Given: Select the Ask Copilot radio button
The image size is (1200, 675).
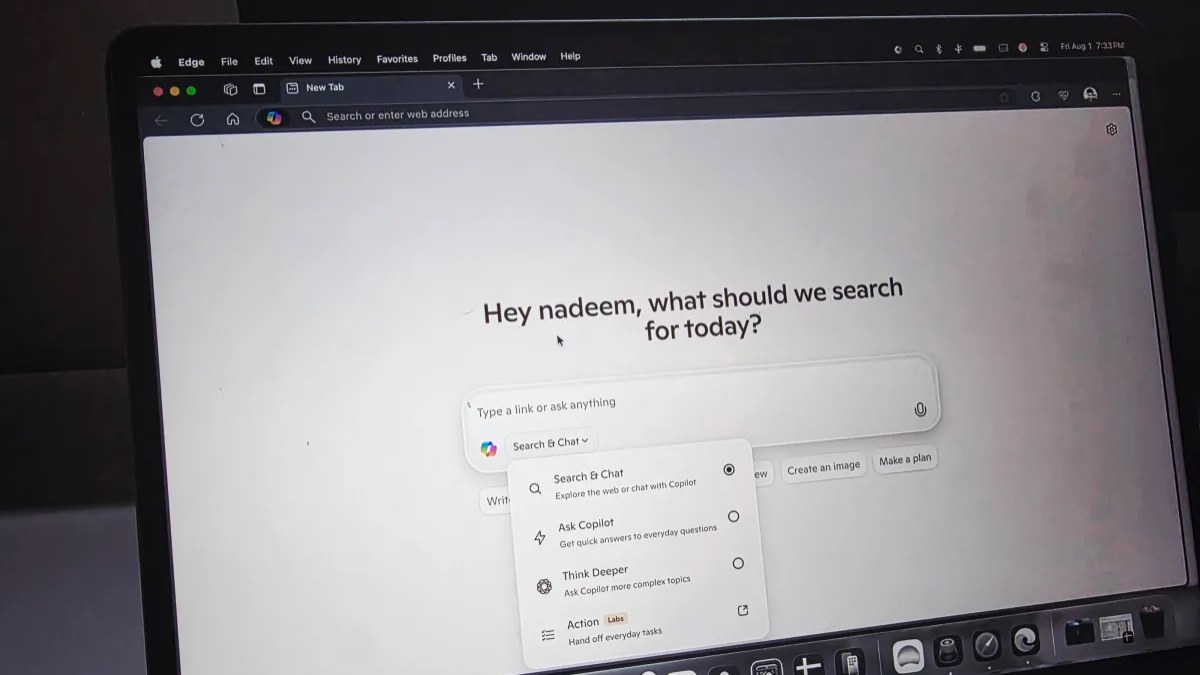Looking at the screenshot, I should (733, 516).
